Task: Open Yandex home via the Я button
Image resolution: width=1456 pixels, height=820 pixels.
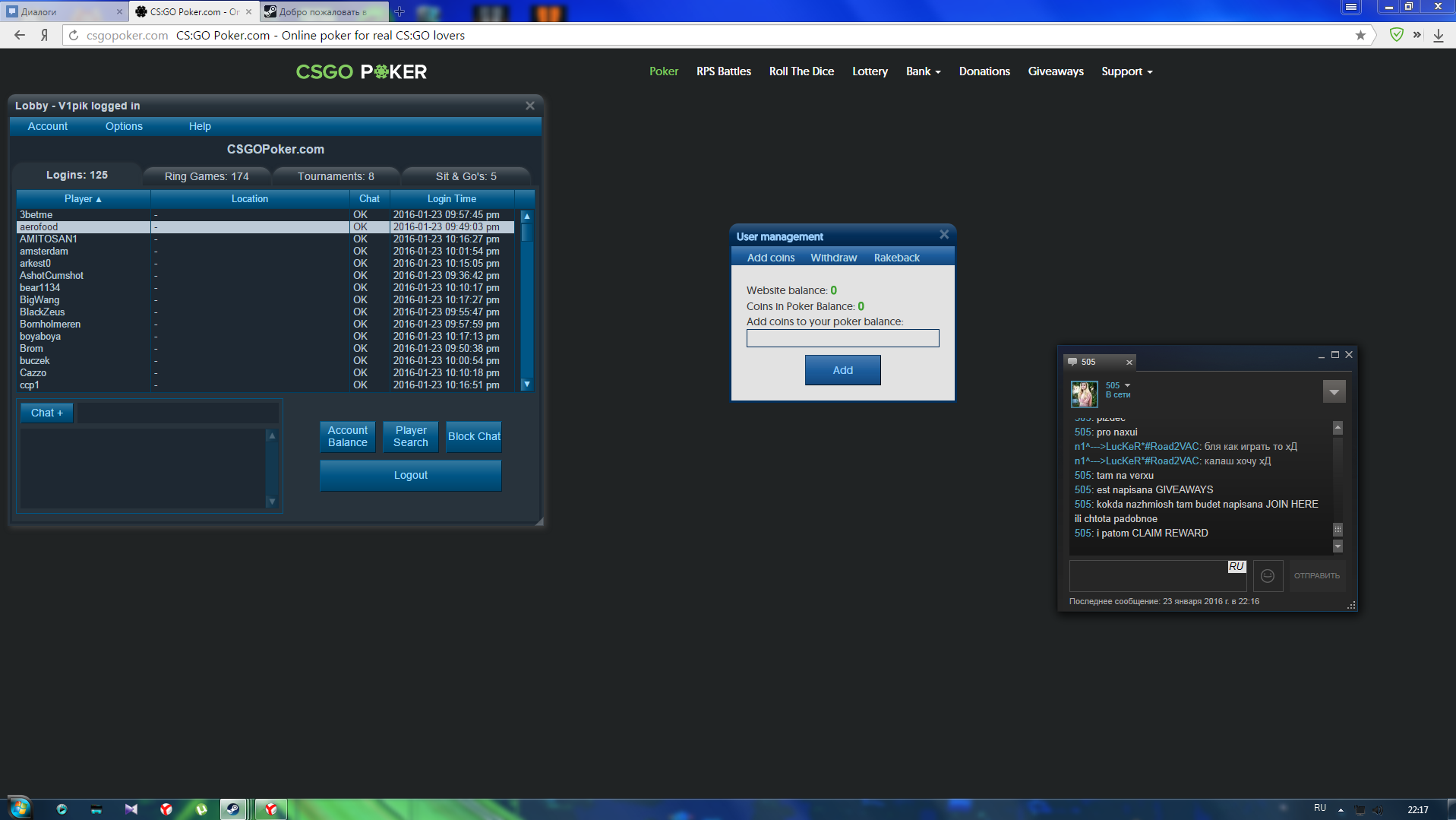Action: click(45, 35)
